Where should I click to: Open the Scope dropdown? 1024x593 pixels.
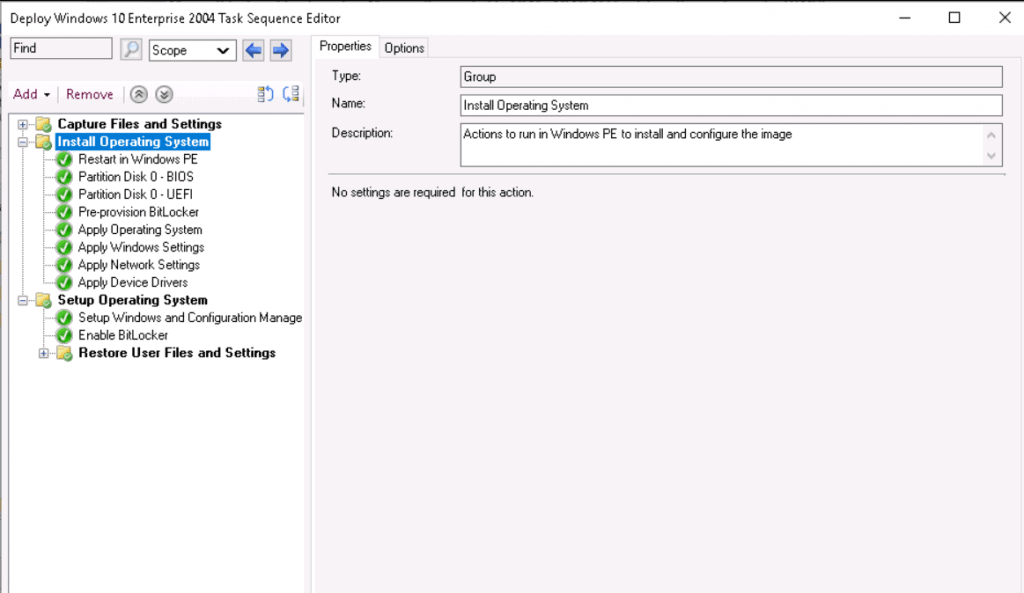(193, 50)
